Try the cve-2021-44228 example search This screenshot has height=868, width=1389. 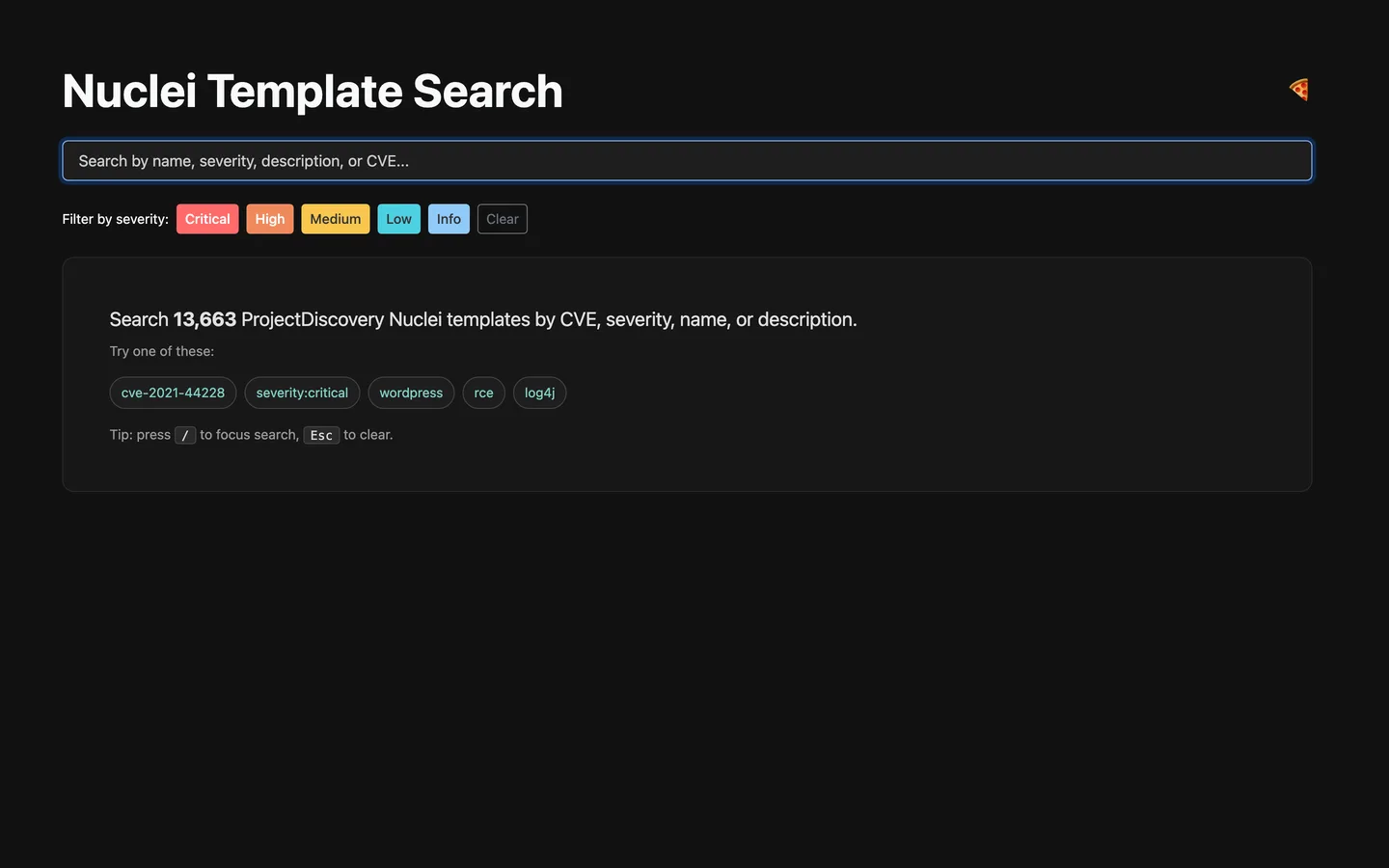click(x=173, y=393)
